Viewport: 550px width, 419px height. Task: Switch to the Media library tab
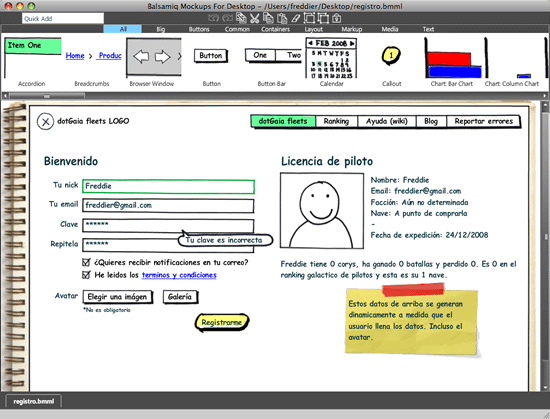pyautogui.click(x=390, y=29)
